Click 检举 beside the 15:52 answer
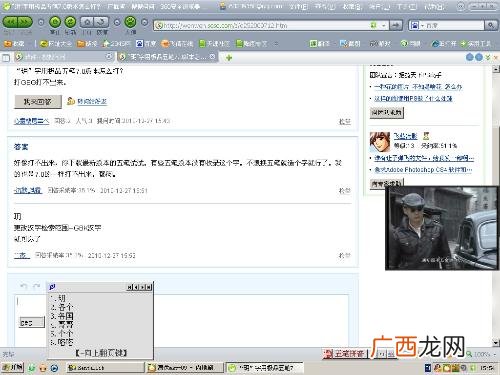This screenshot has height=375, width=500. click(x=345, y=255)
